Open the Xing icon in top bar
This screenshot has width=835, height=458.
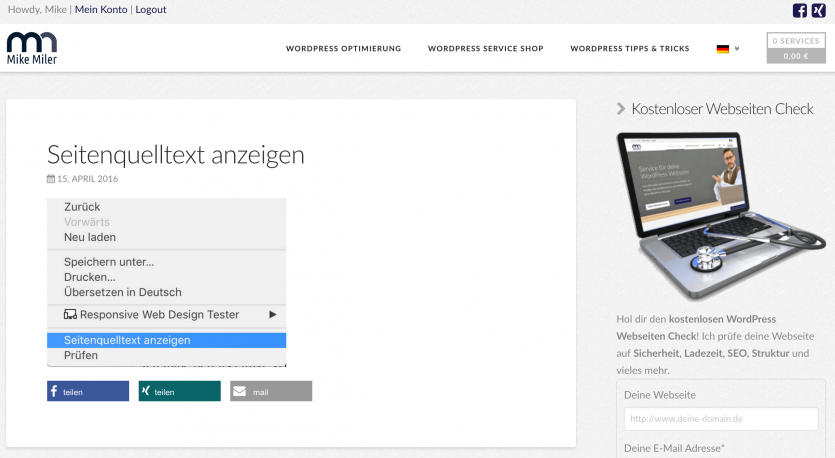818,10
